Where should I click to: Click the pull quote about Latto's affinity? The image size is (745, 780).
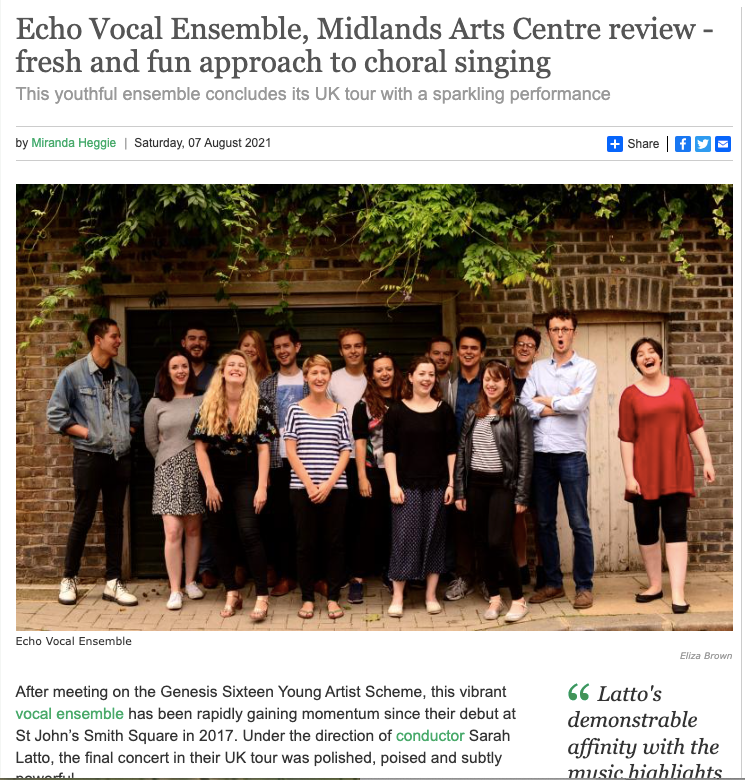click(x=646, y=730)
